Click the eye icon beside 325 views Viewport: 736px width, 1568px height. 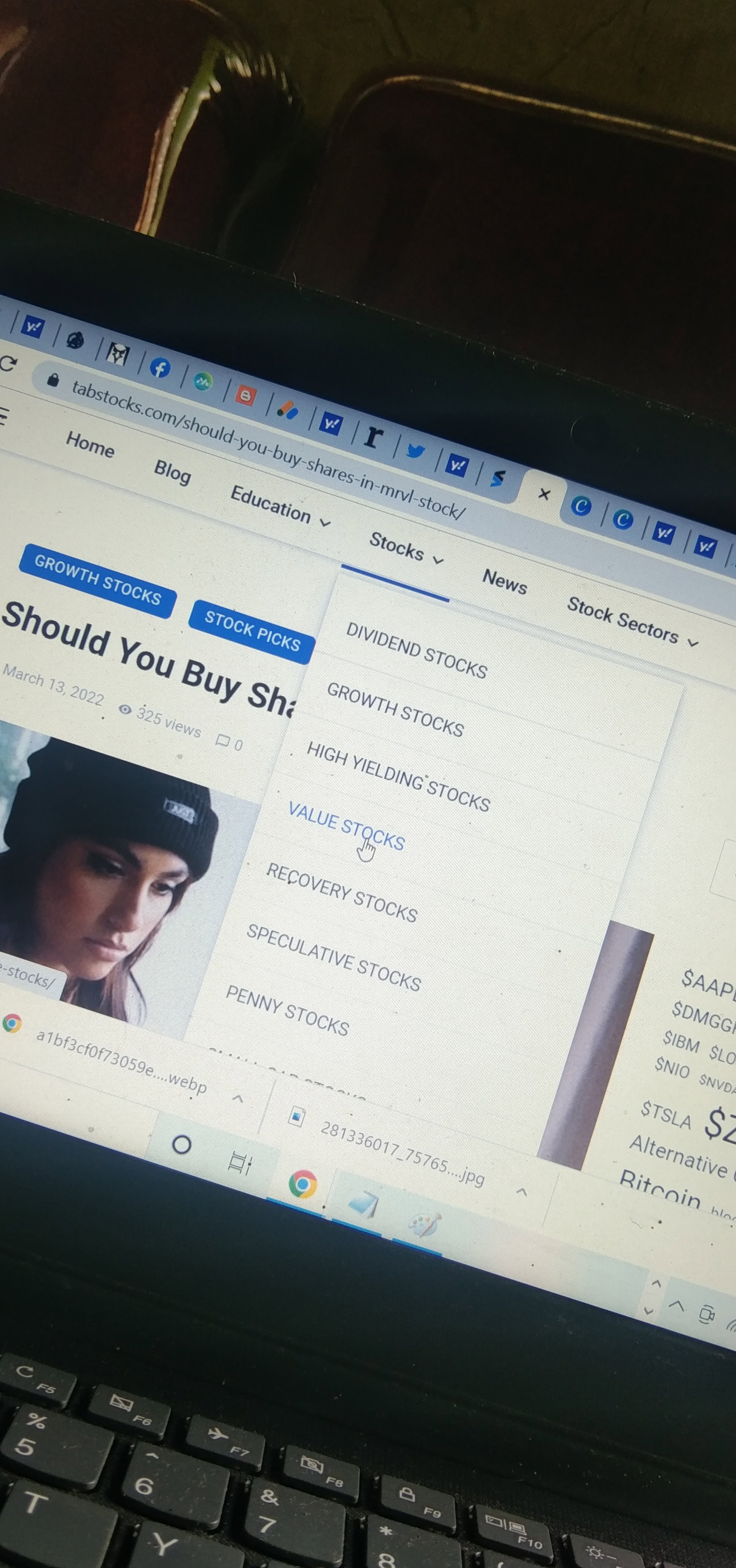tap(125, 709)
